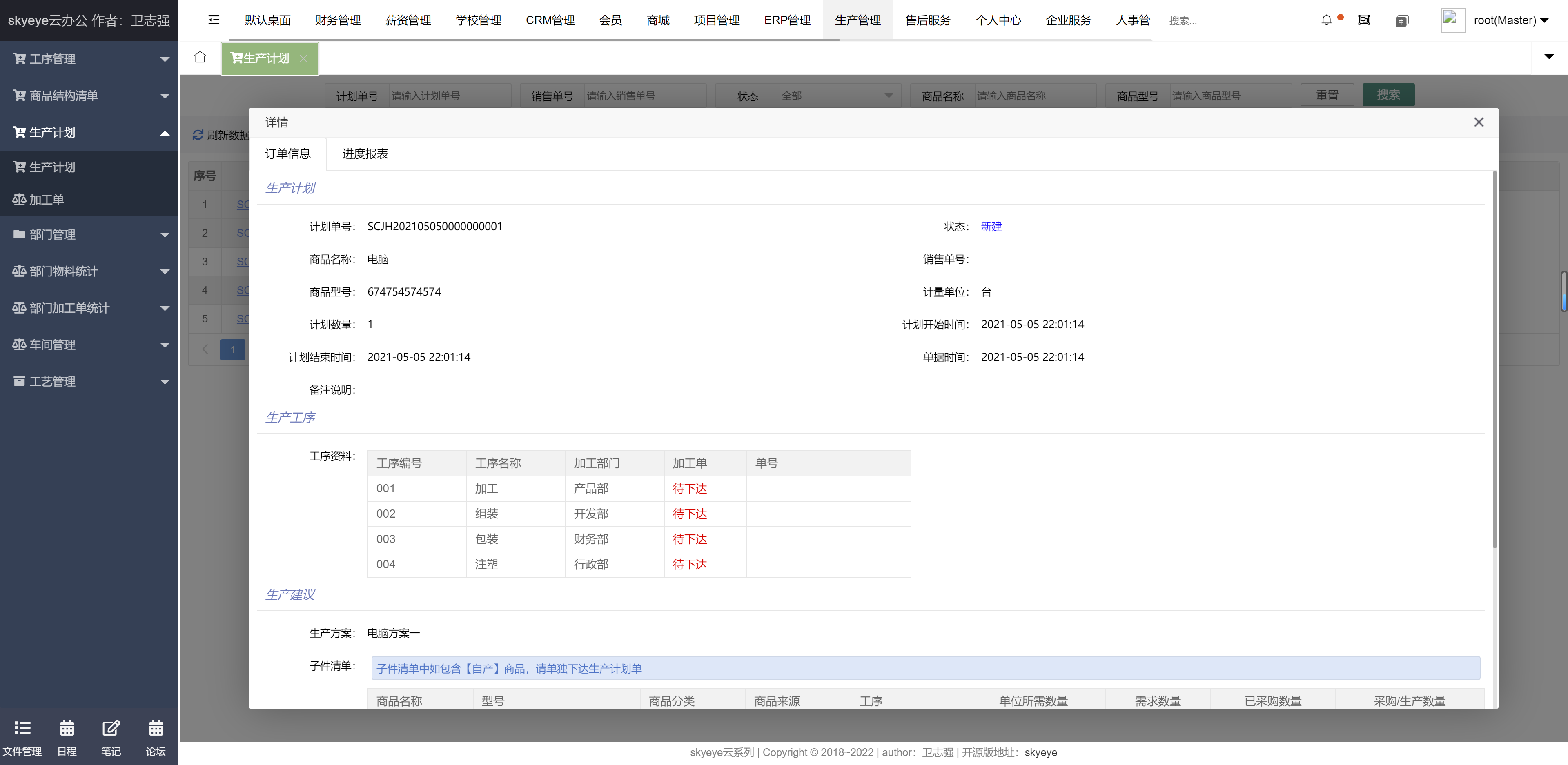
Task: Click skyeye link in footer
Action: pyautogui.click(x=1040, y=752)
